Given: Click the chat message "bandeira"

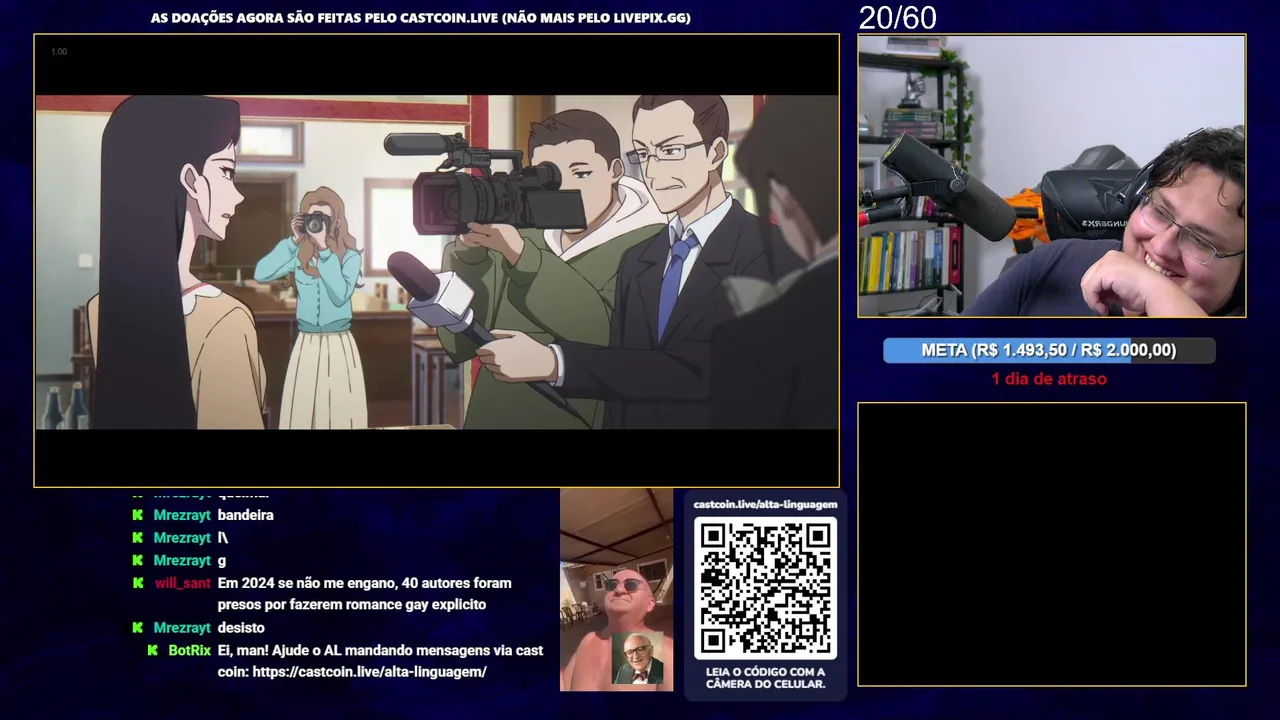Looking at the screenshot, I should click(x=245, y=515).
